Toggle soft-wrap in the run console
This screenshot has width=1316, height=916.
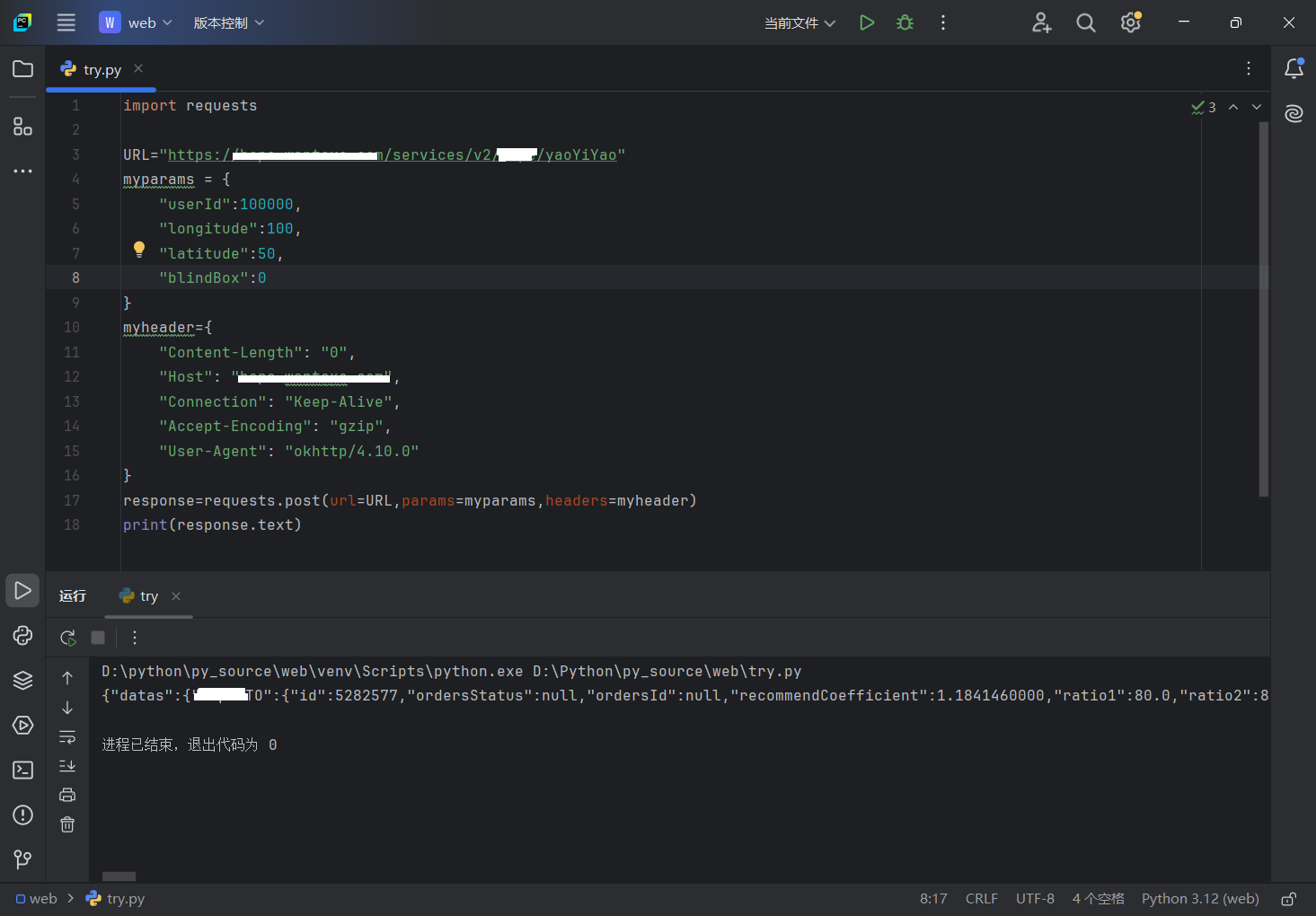(x=67, y=737)
